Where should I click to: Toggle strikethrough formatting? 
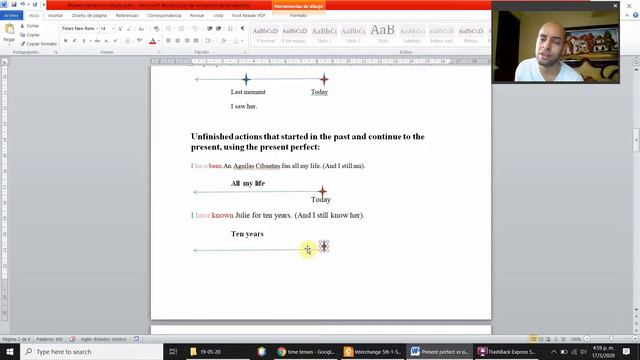(97, 41)
